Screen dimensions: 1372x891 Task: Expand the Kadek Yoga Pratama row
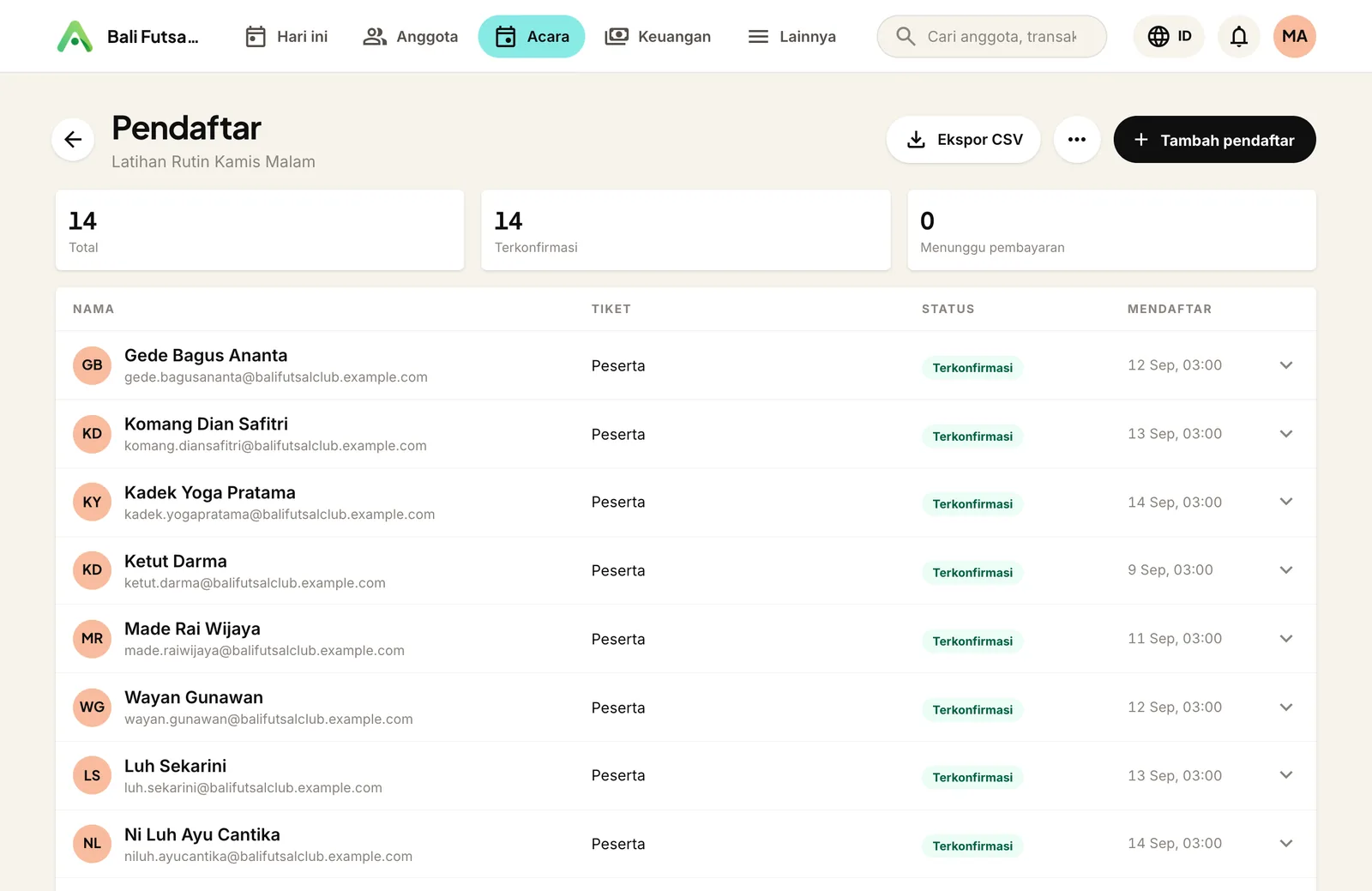point(1286,502)
